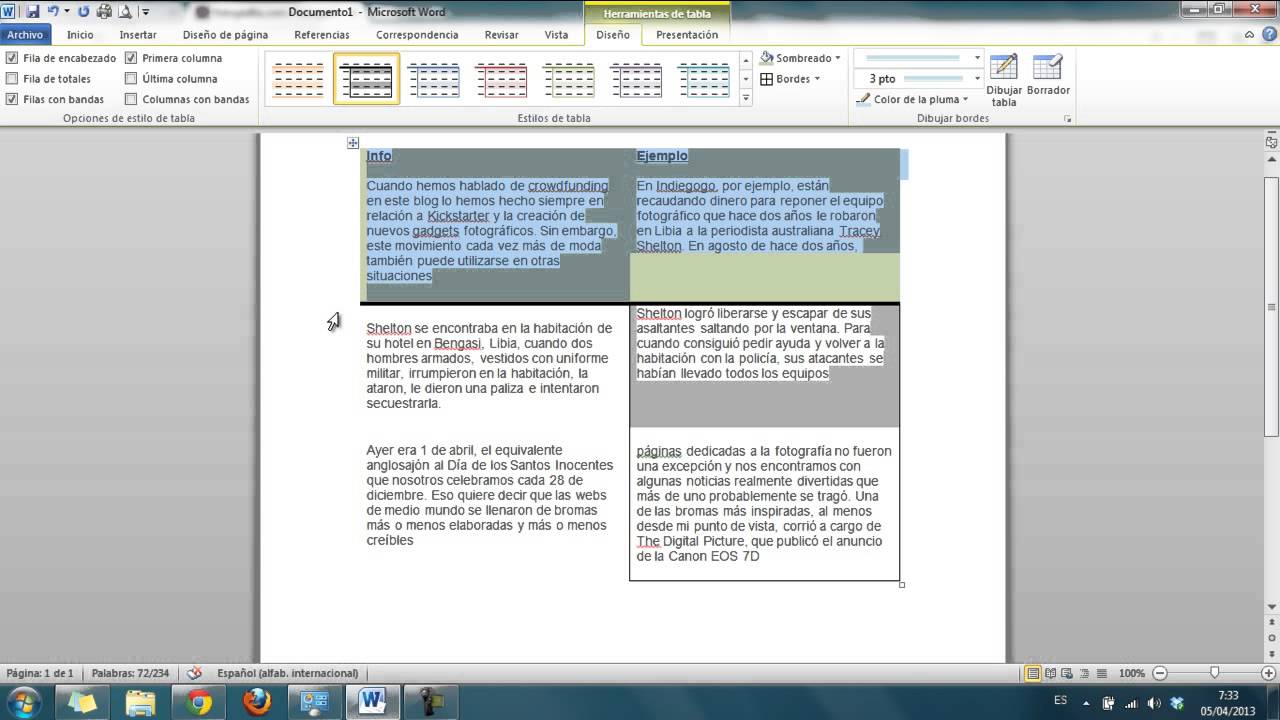Click Página: 1 de 1 in status bar
The width and height of the screenshot is (1280, 720).
40,673
